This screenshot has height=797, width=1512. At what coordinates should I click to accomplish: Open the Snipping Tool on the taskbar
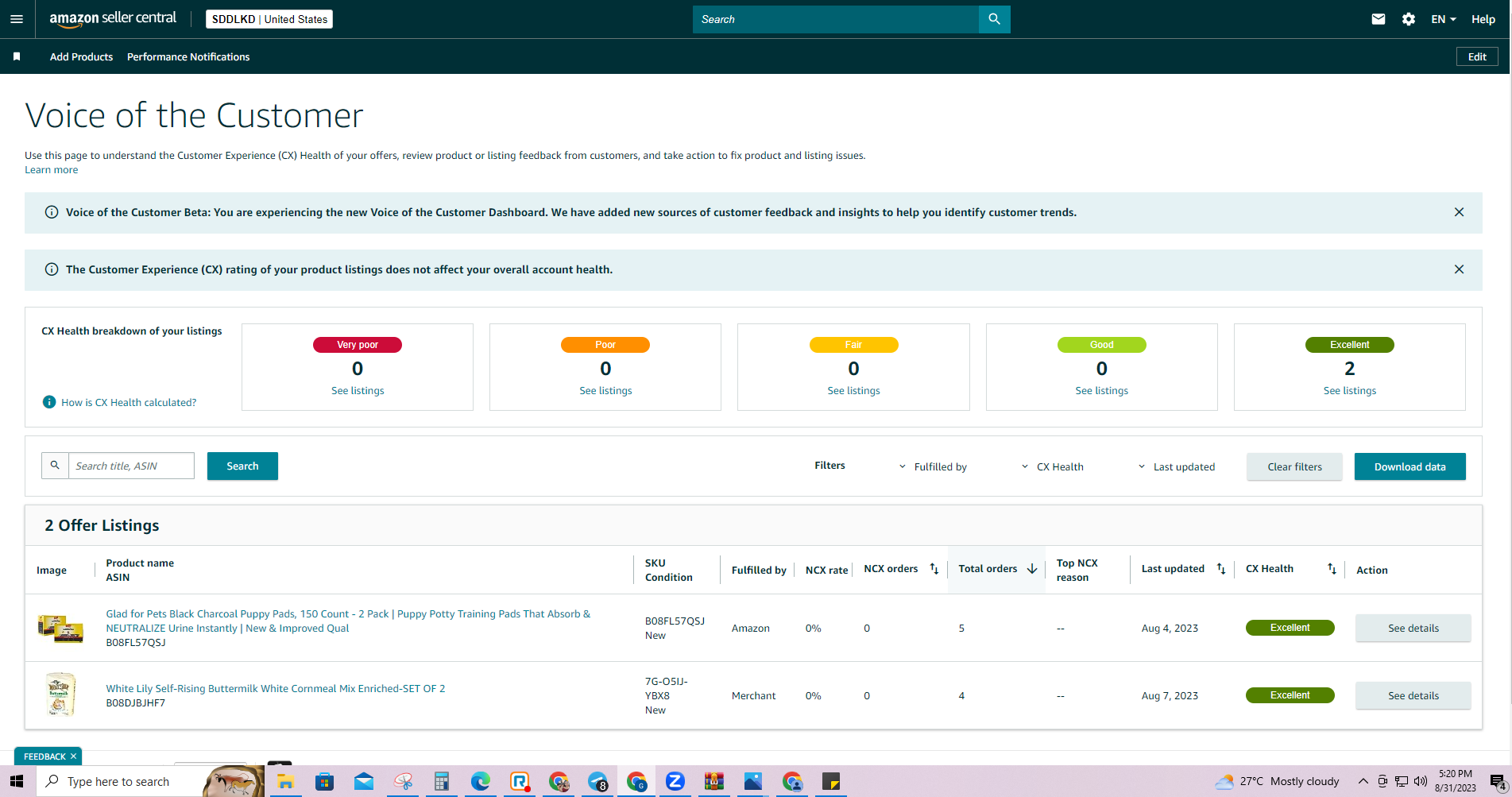(x=403, y=781)
